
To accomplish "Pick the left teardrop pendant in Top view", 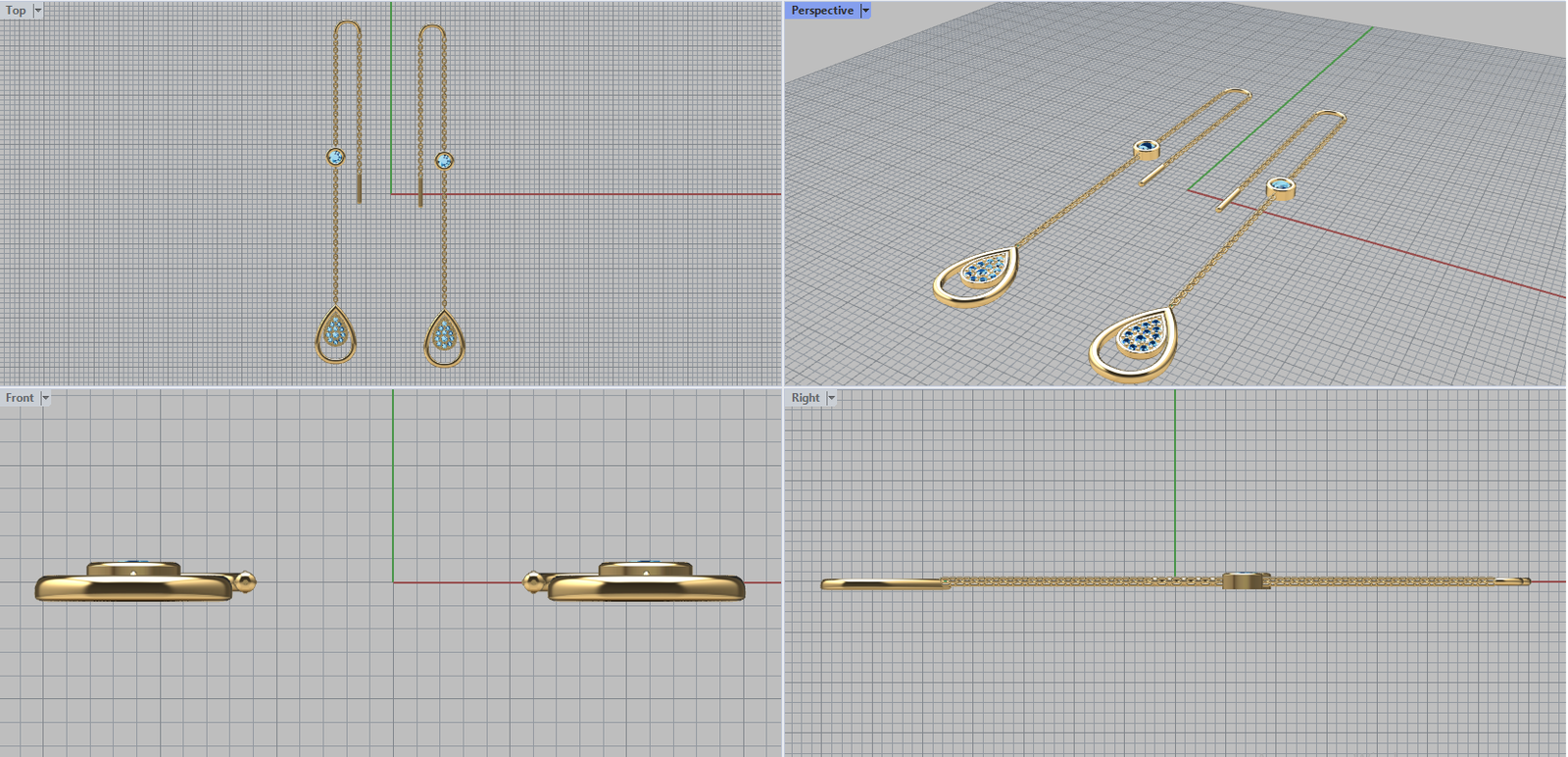I will (x=336, y=335).
